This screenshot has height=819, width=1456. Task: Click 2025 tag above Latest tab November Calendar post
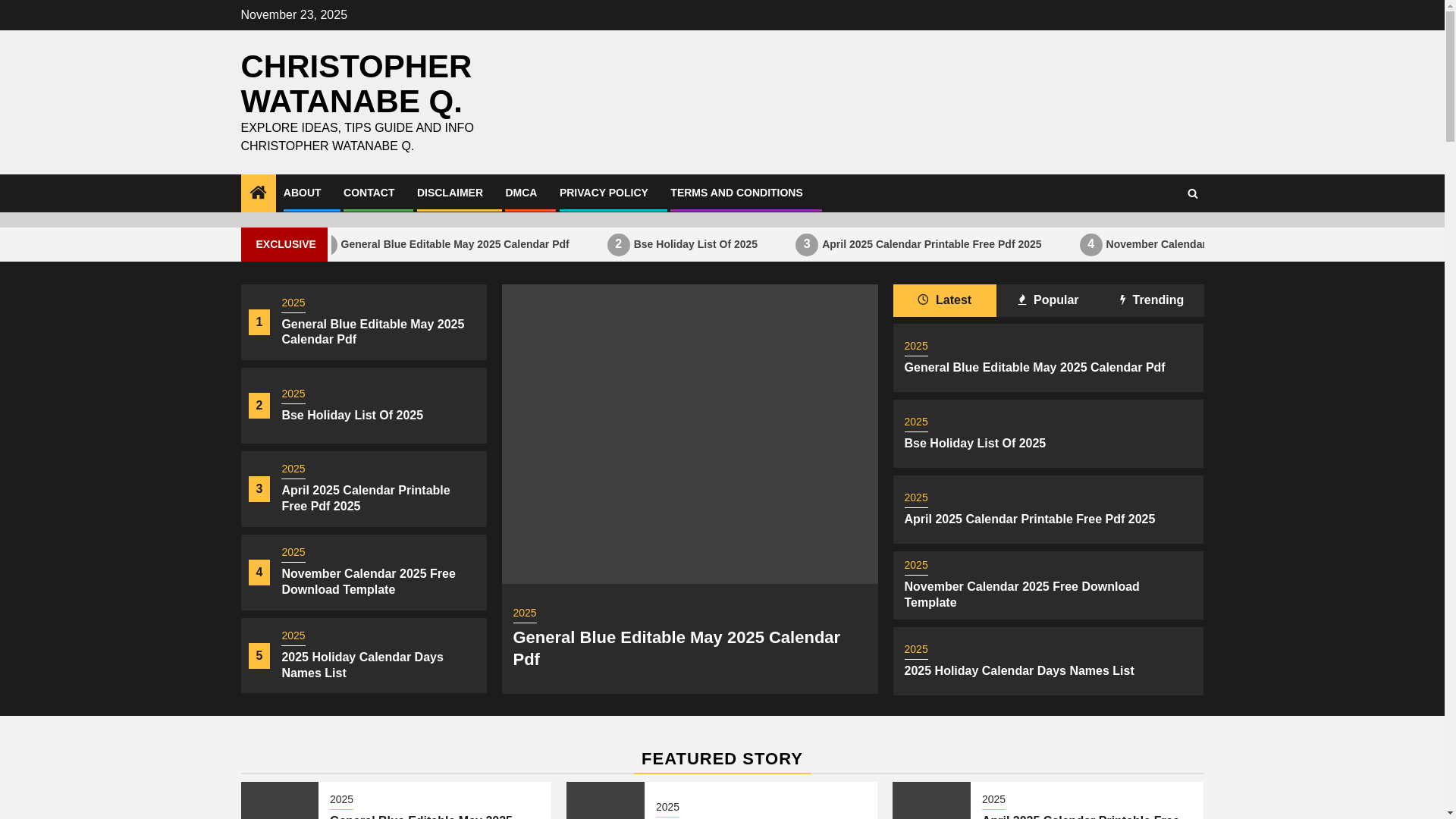pyautogui.click(x=916, y=566)
